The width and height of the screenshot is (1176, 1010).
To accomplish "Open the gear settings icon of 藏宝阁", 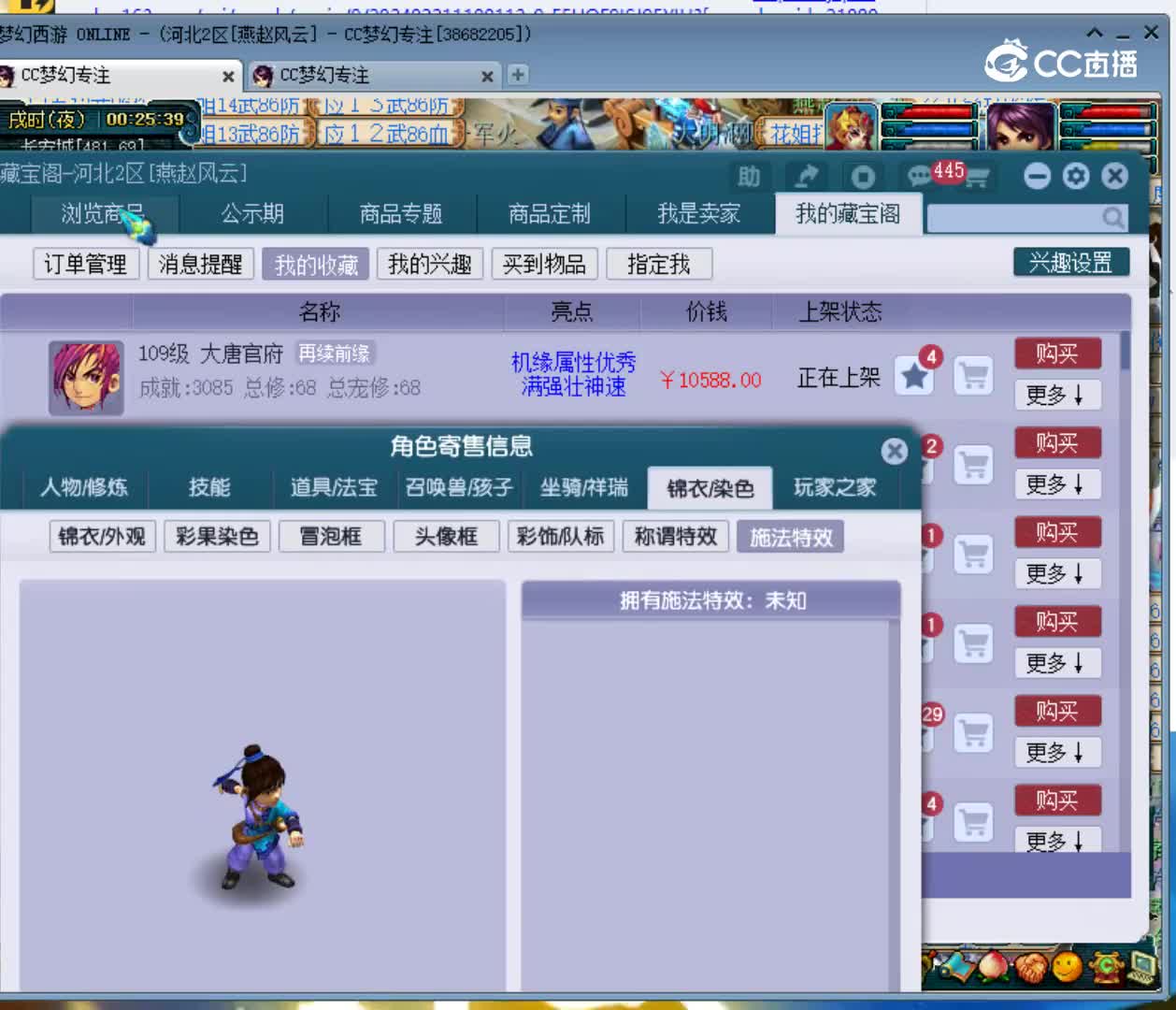I will coord(1076,176).
